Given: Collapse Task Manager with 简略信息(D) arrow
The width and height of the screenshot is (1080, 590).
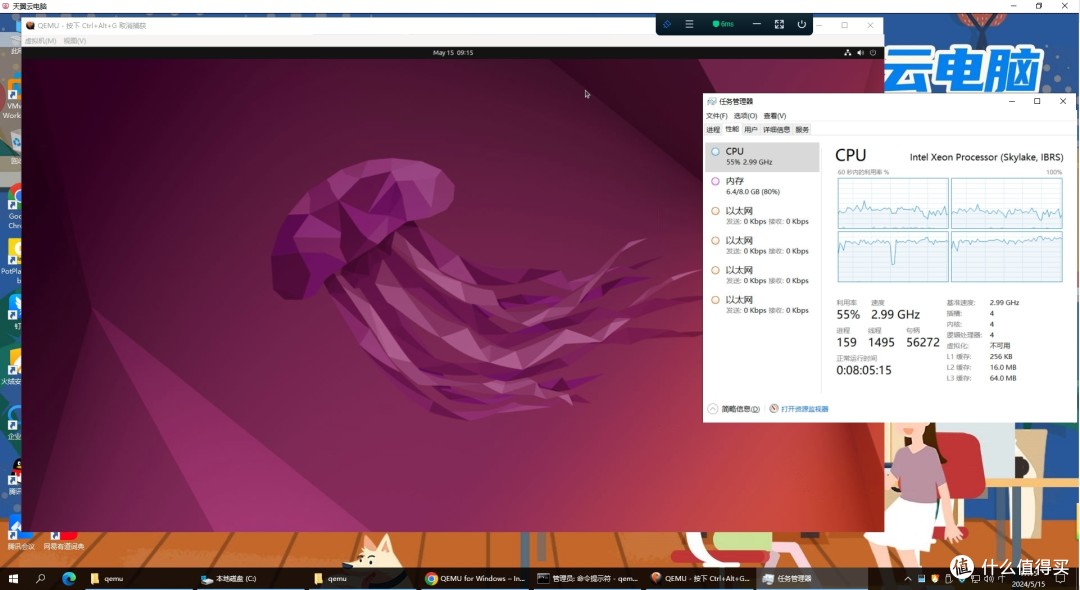Looking at the screenshot, I should (x=734, y=409).
